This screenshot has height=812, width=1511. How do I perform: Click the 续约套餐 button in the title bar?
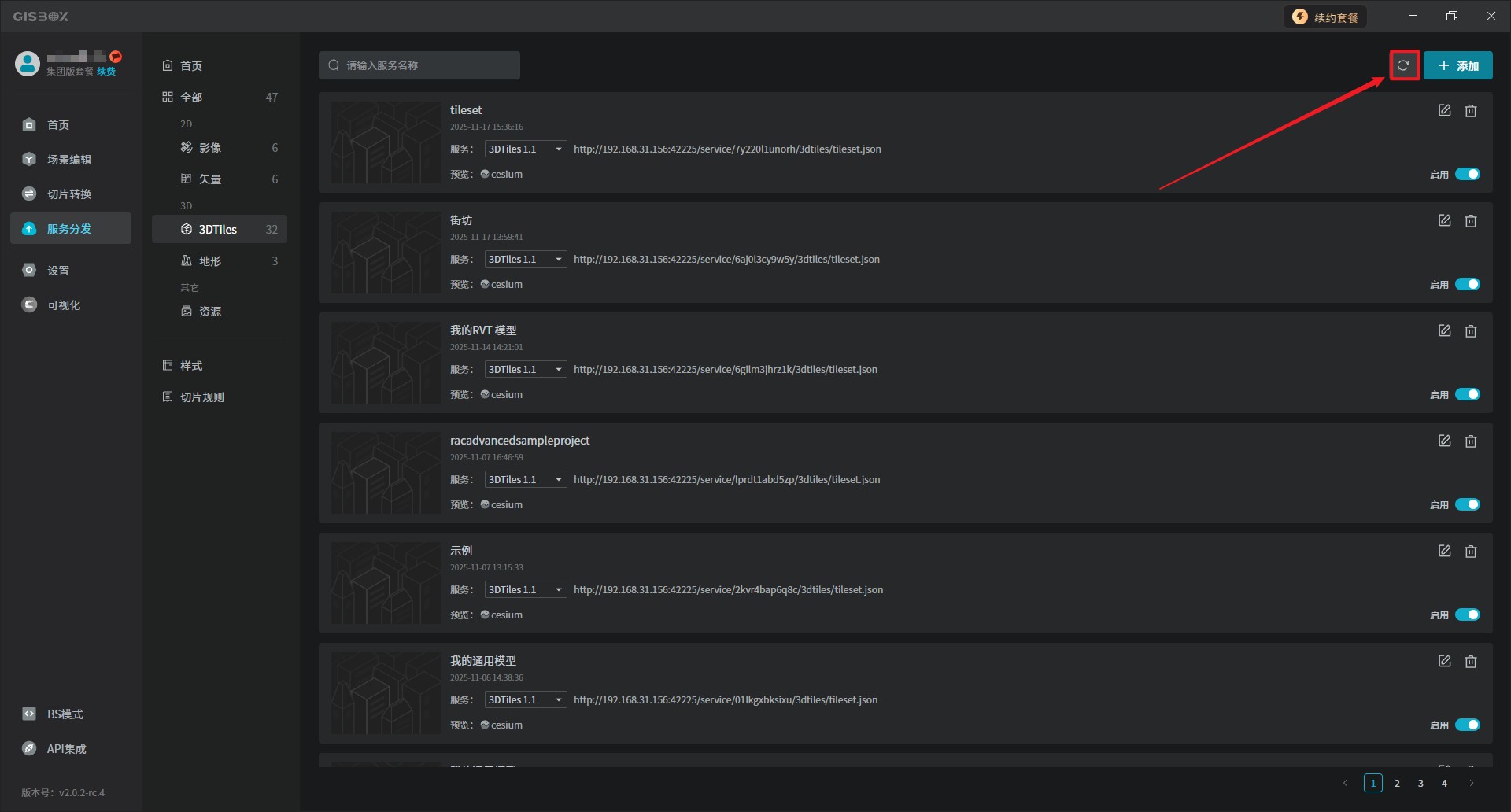(x=1326, y=17)
